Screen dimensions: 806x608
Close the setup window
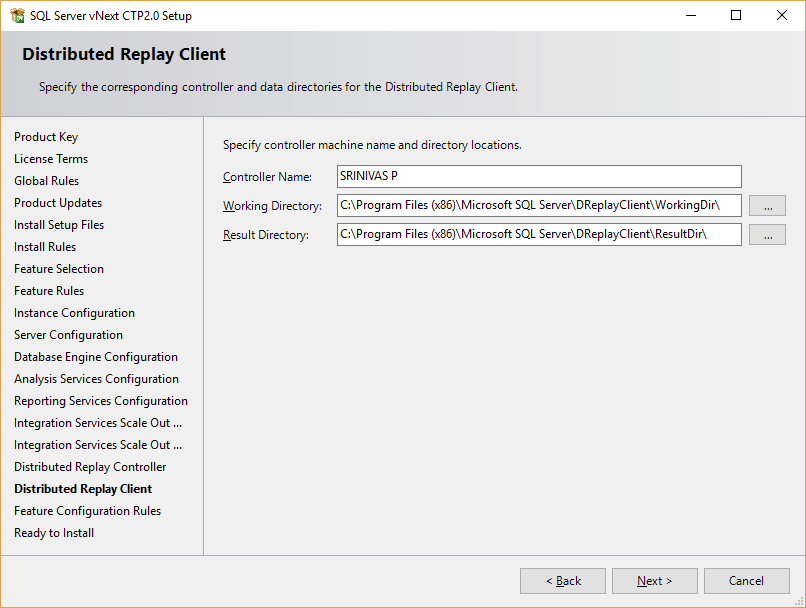pos(782,15)
